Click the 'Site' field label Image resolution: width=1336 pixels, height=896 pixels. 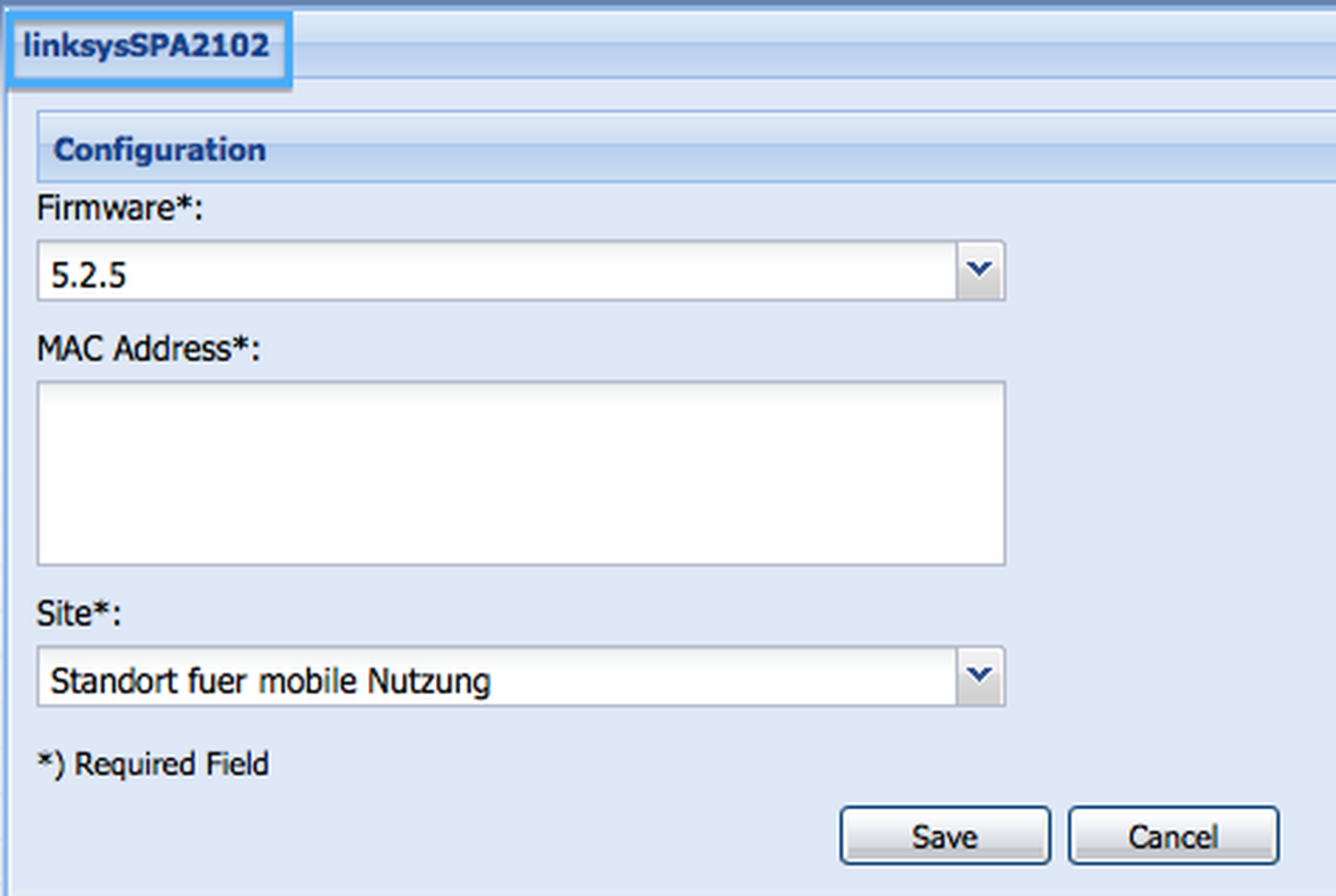coord(63,613)
